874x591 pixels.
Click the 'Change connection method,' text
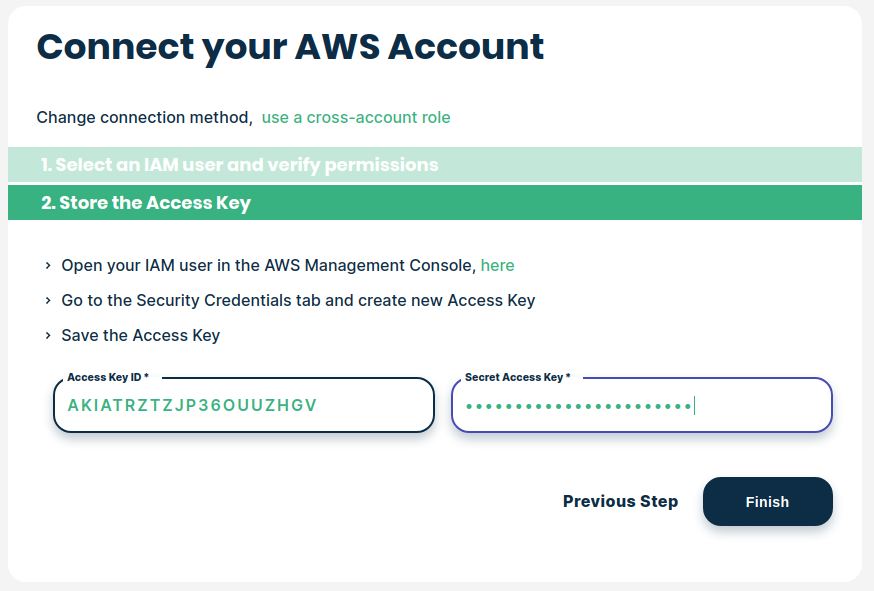point(144,118)
